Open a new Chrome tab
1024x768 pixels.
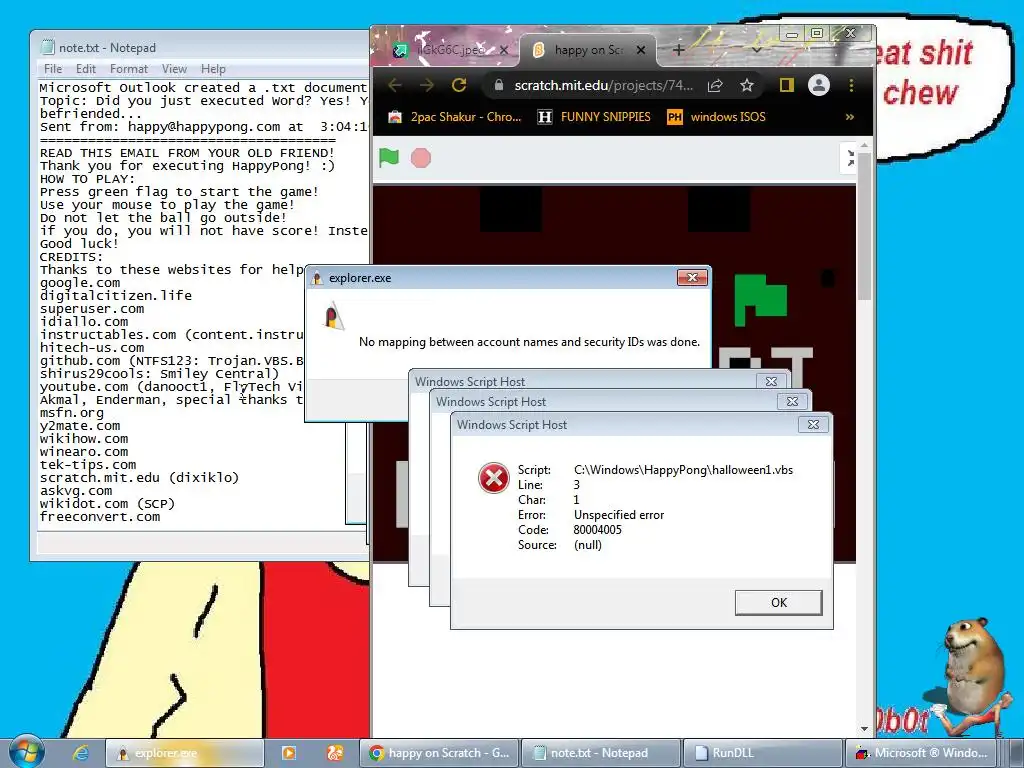tap(679, 50)
